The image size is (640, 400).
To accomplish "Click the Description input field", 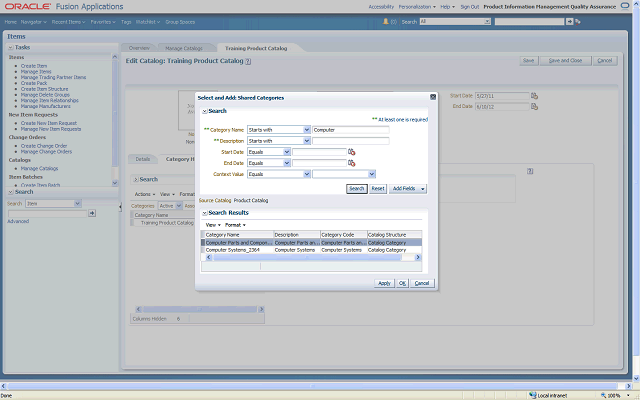I will 351,141.
